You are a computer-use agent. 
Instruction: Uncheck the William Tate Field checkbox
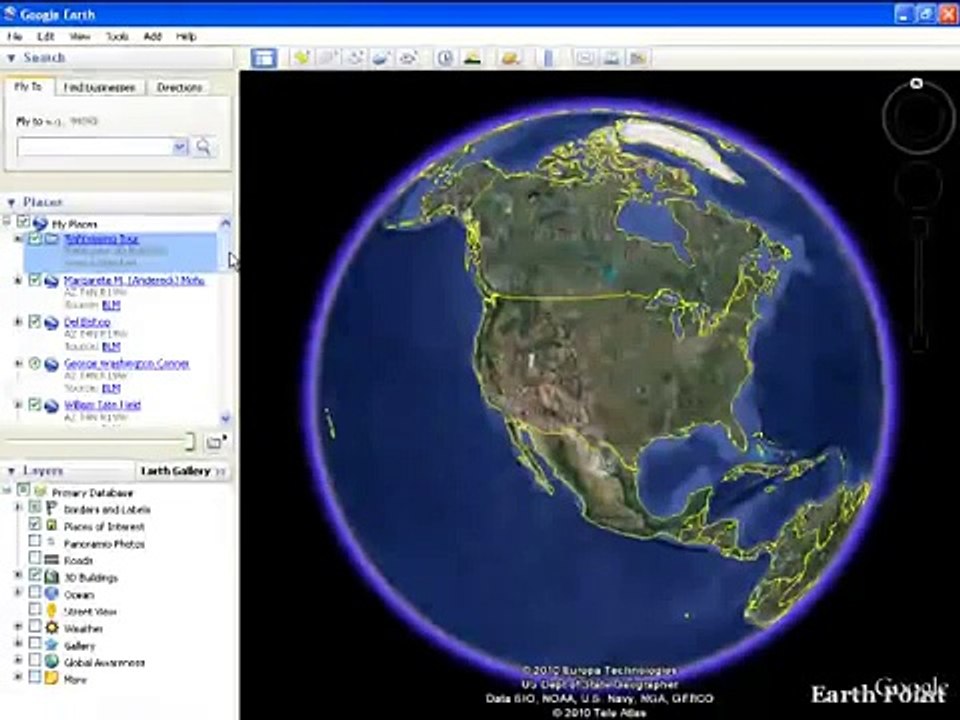(35, 404)
